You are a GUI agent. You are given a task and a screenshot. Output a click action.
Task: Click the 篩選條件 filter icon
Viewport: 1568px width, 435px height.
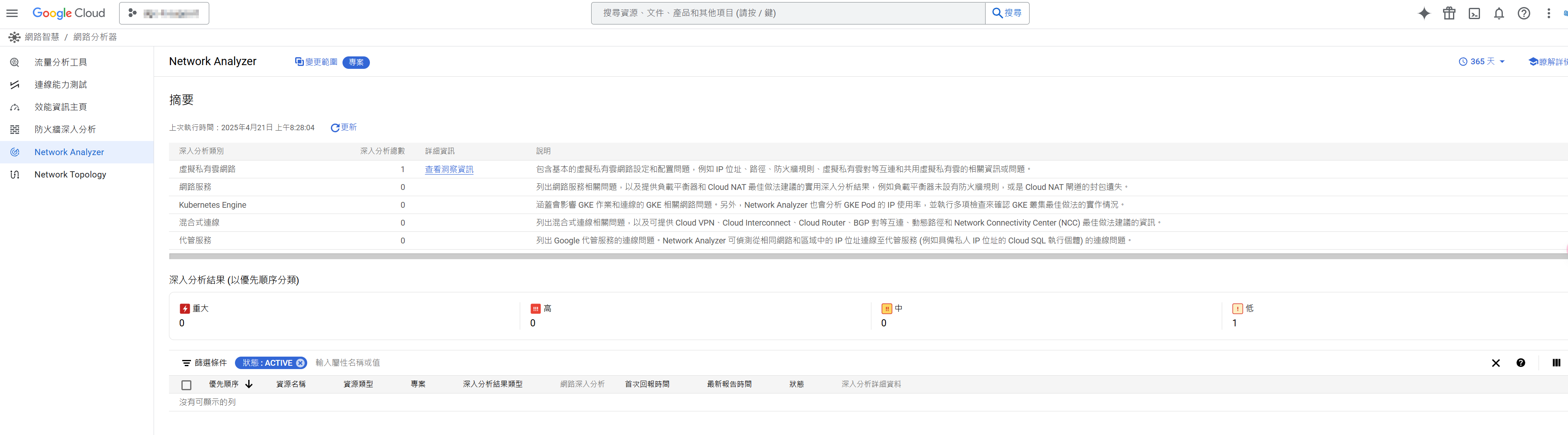pyautogui.click(x=186, y=363)
